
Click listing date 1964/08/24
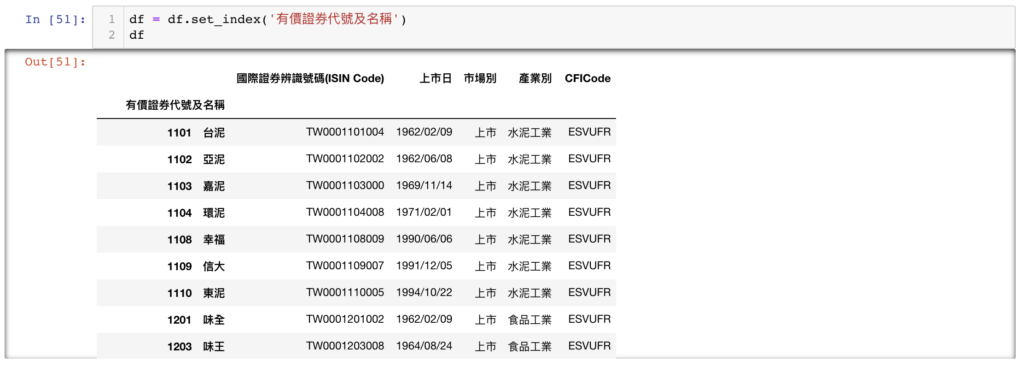tap(424, 347)
